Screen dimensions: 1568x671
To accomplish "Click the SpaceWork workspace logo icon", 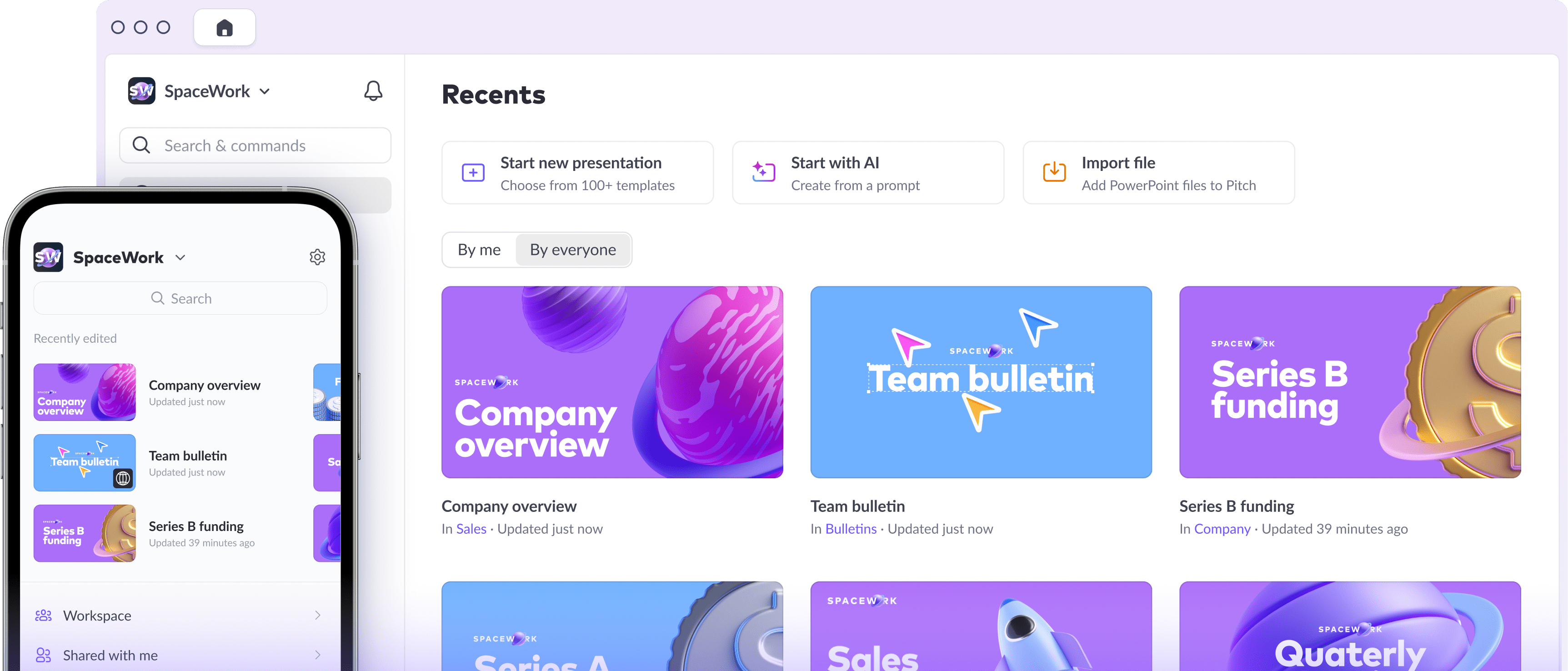I will pos(141,91).
